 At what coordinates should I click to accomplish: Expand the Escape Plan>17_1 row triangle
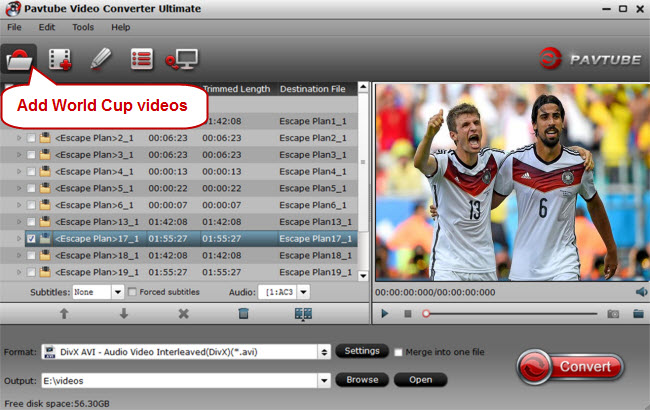19,238
